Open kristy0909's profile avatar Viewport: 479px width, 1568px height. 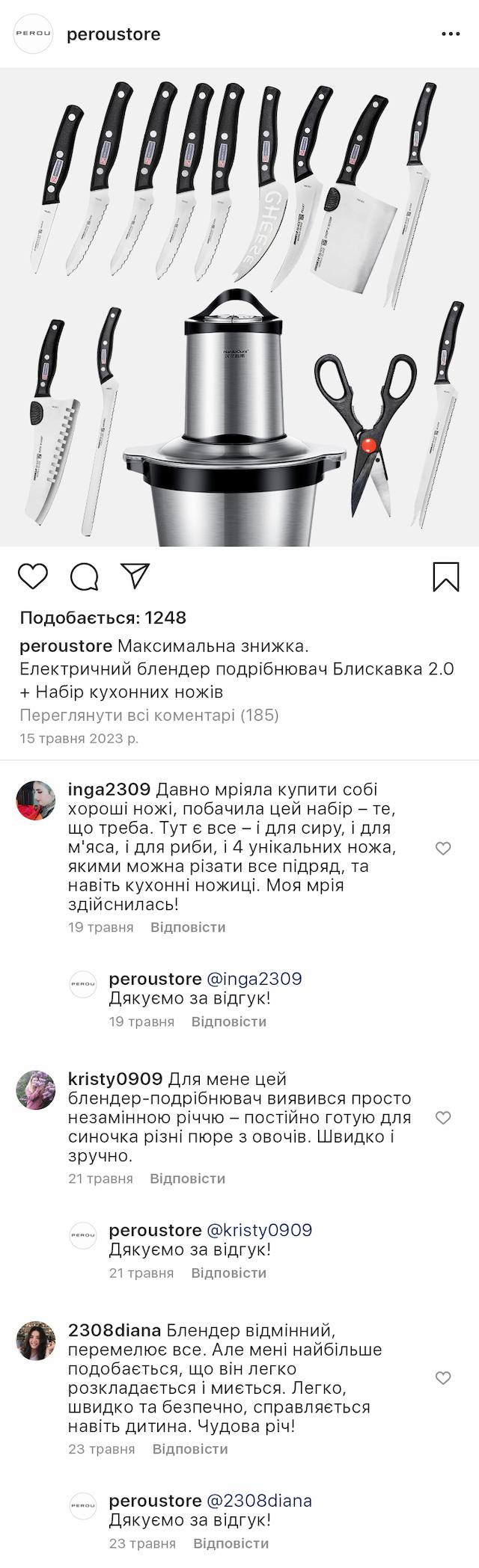click(x=36, y=1089)
